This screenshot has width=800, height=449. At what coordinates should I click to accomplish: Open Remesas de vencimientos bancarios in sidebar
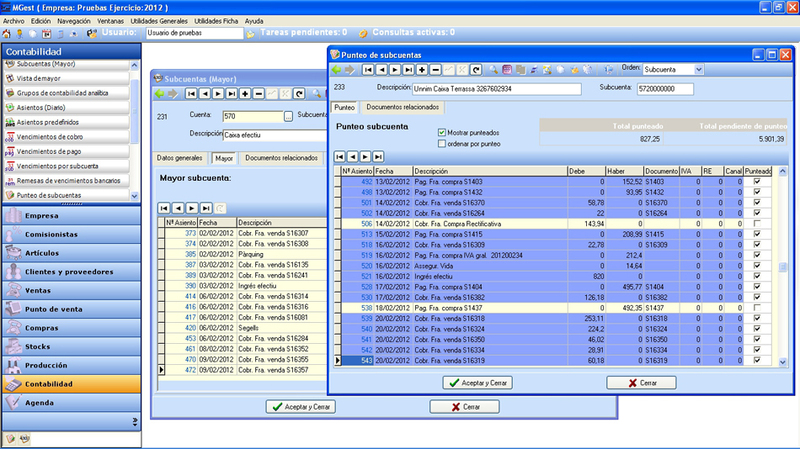pos(66,181)
